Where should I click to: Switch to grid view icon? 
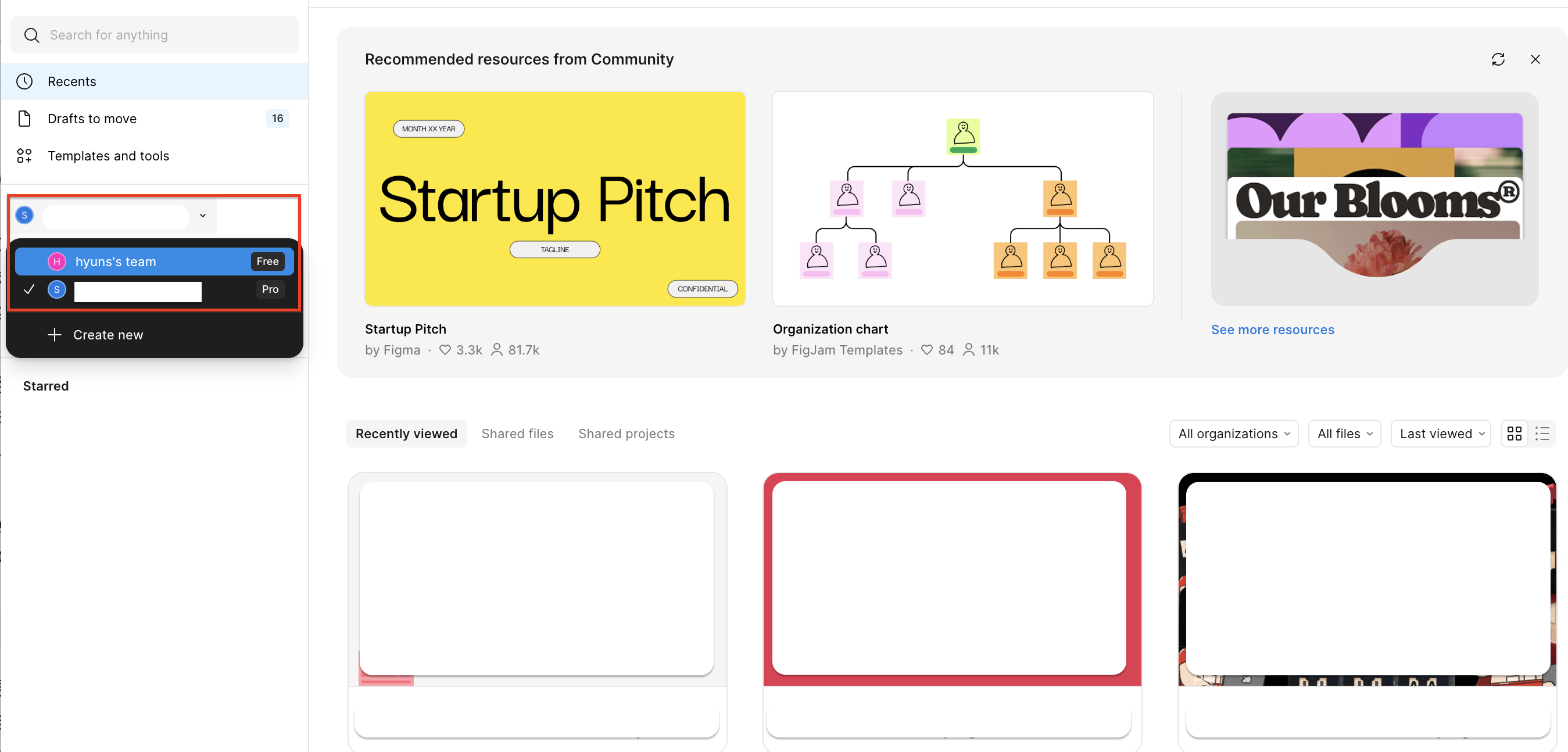(1514, 434)
